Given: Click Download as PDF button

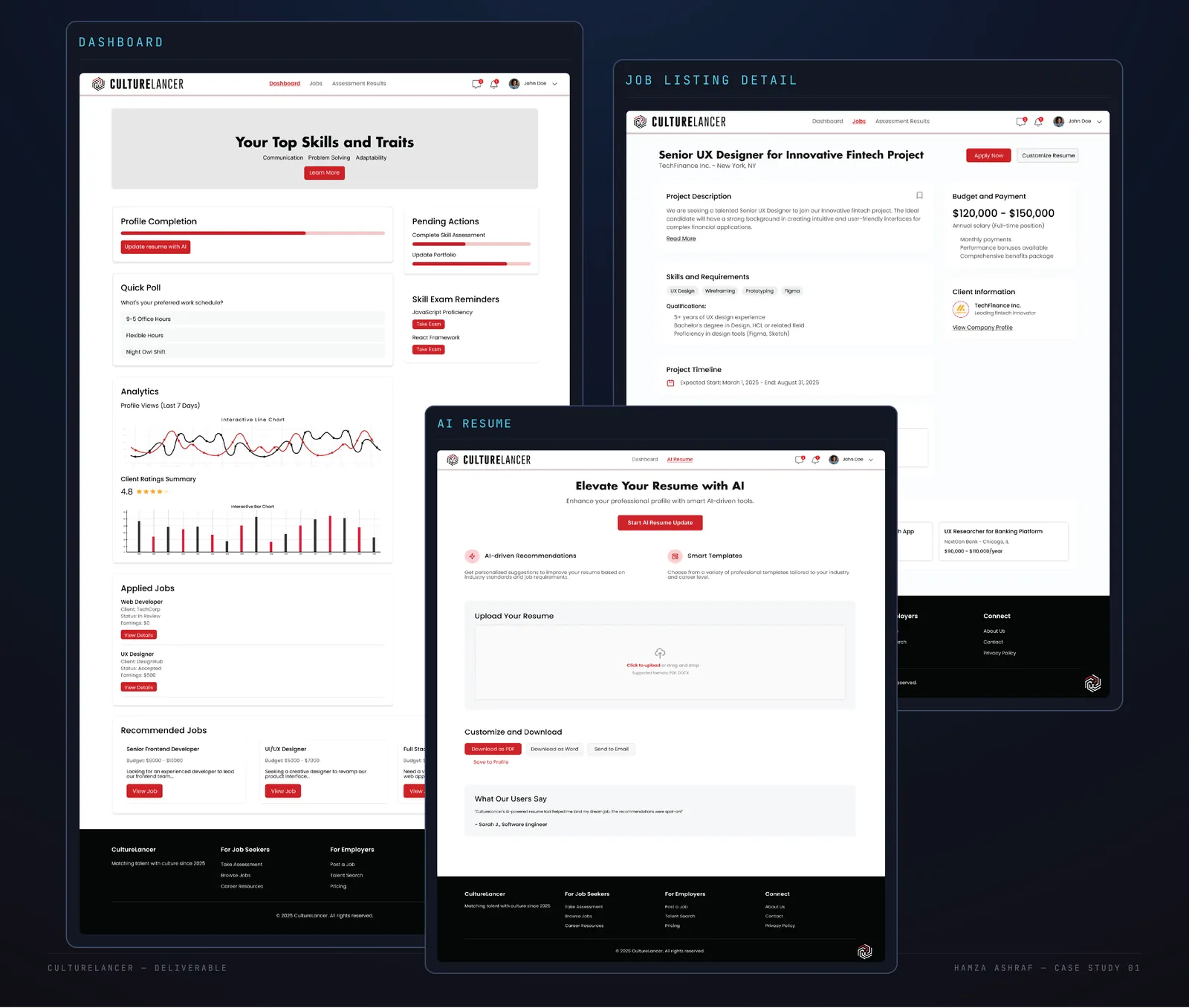Looking at the screenshot, I should pos(493,749).
